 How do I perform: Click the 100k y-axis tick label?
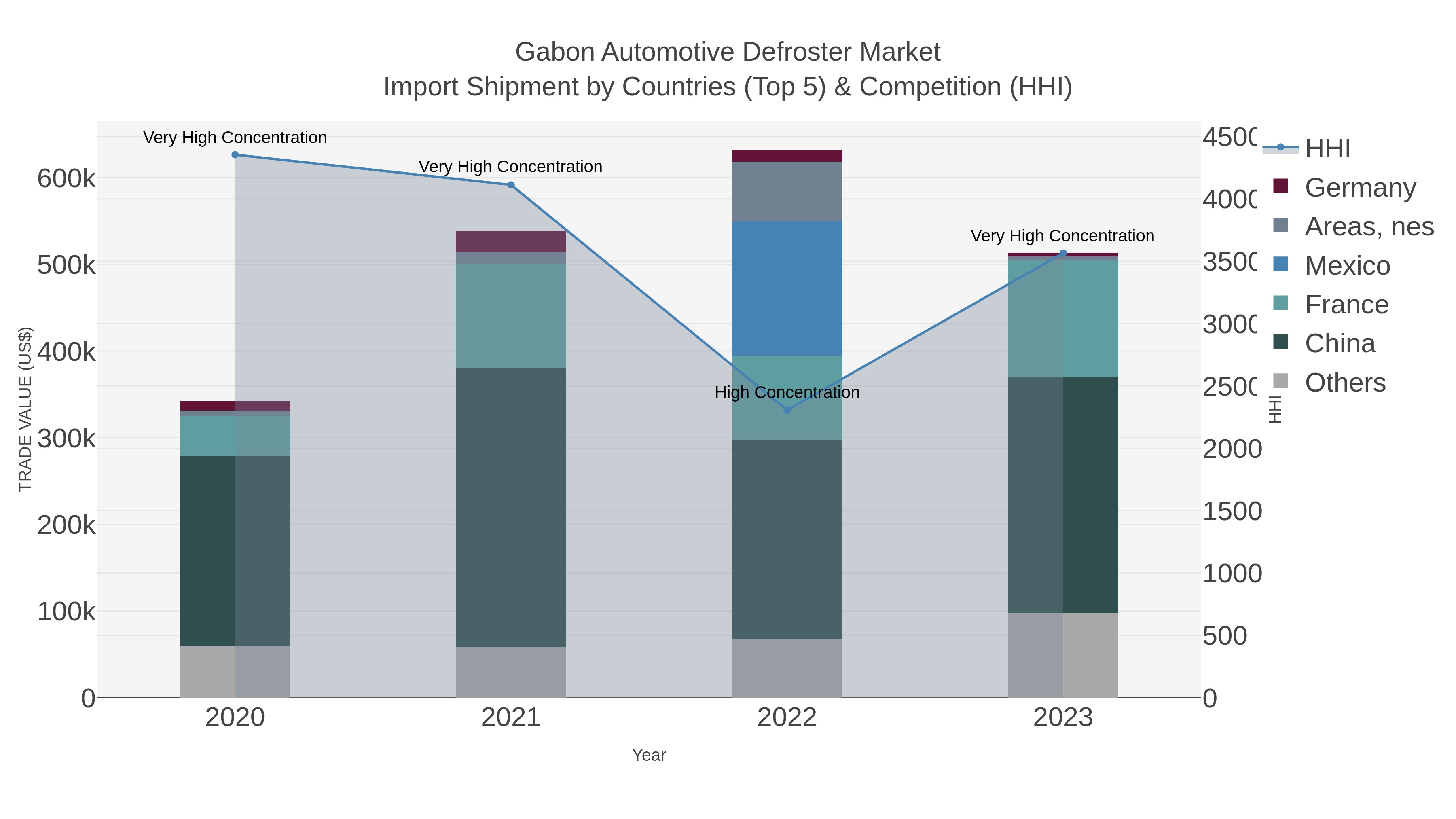click(x=67, y=611)
